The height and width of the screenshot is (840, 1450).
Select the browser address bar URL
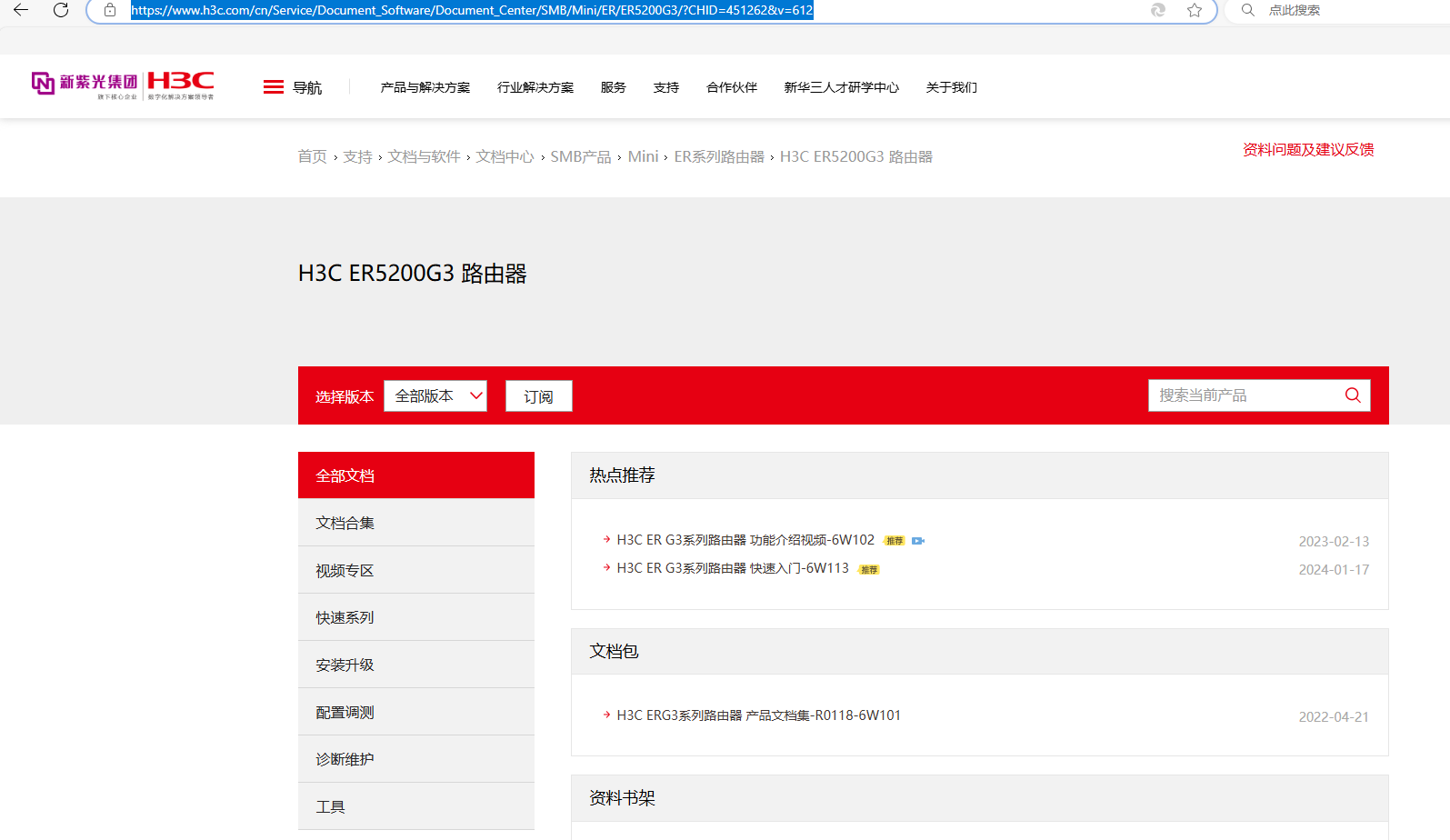(x=472, y=10)
